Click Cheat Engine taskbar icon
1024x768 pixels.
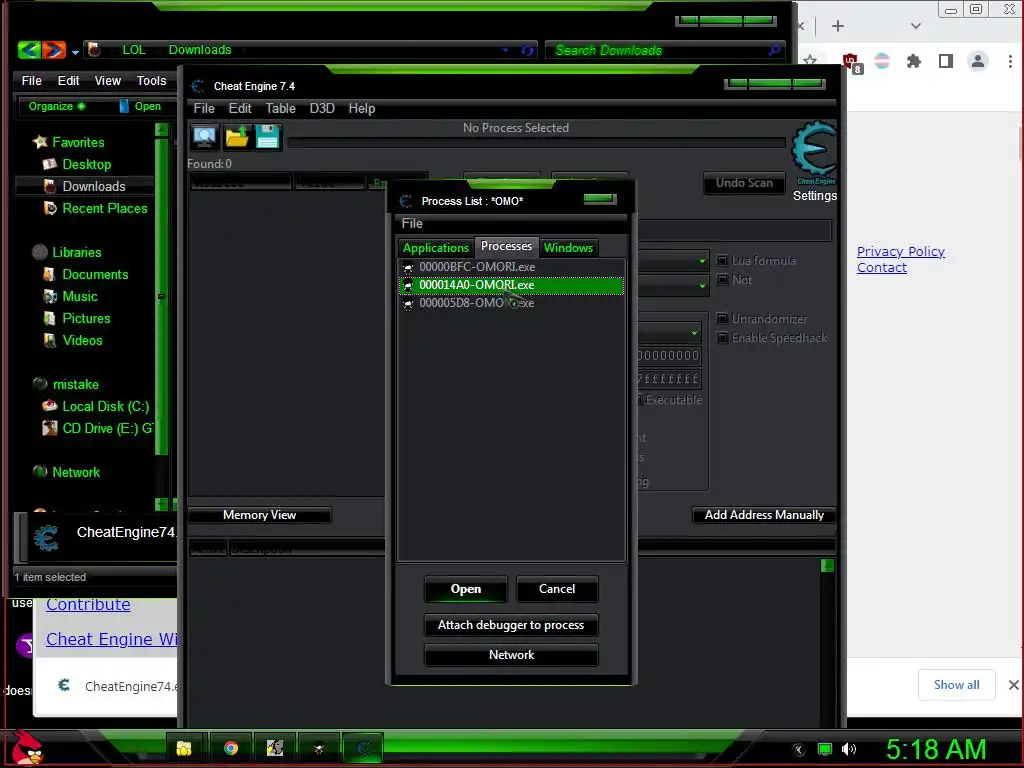[x=363, y=748]
